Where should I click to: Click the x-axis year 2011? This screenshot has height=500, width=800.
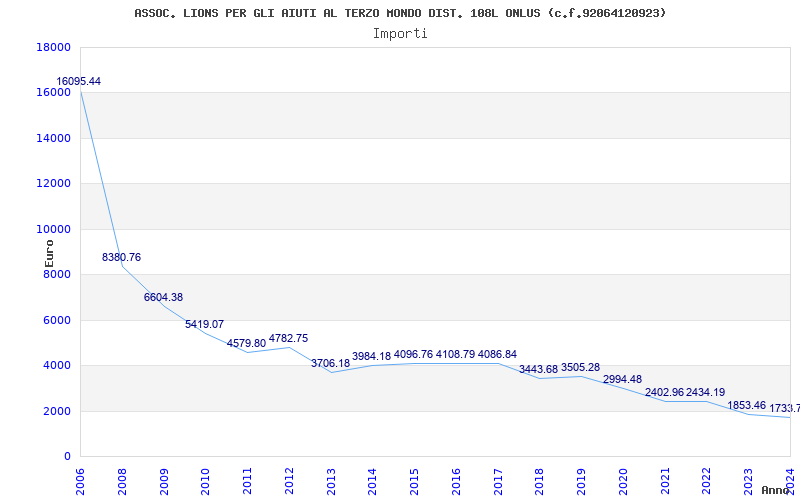click(x=247, y=481)
